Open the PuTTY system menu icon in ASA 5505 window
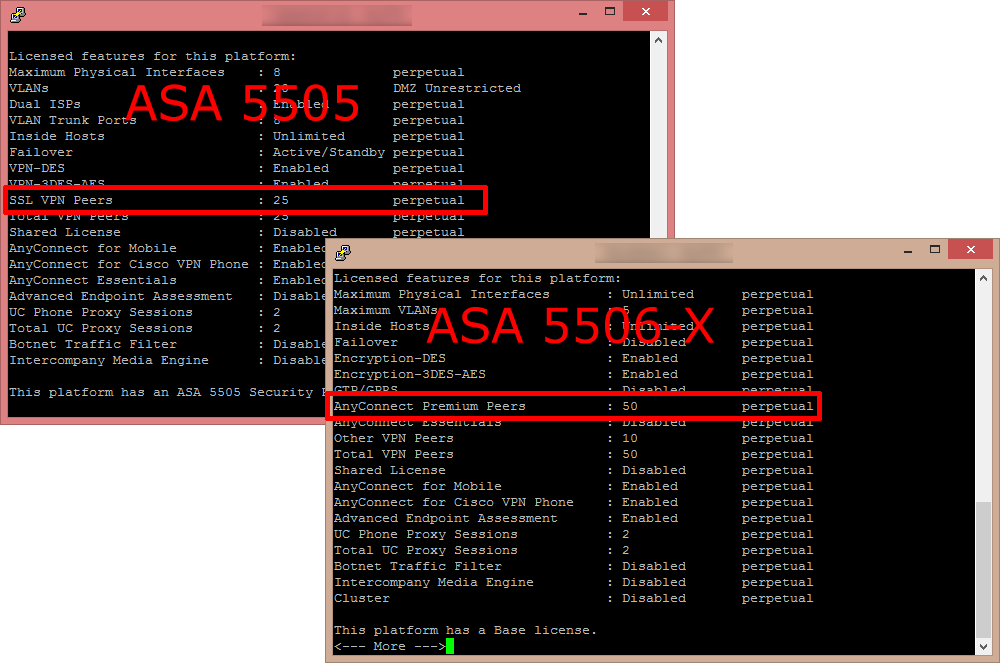The width and height of the screenshot is (1000, 663). point(18,14)
